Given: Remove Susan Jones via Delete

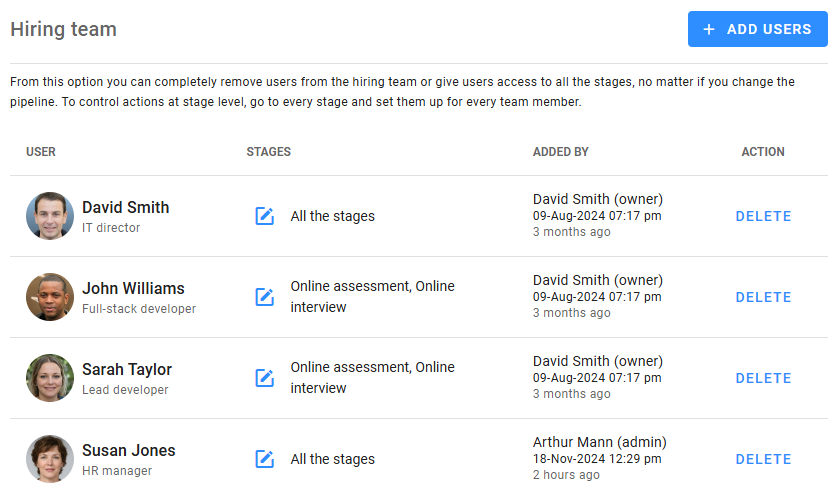Looking at the screenshot, I should (763, 459).
